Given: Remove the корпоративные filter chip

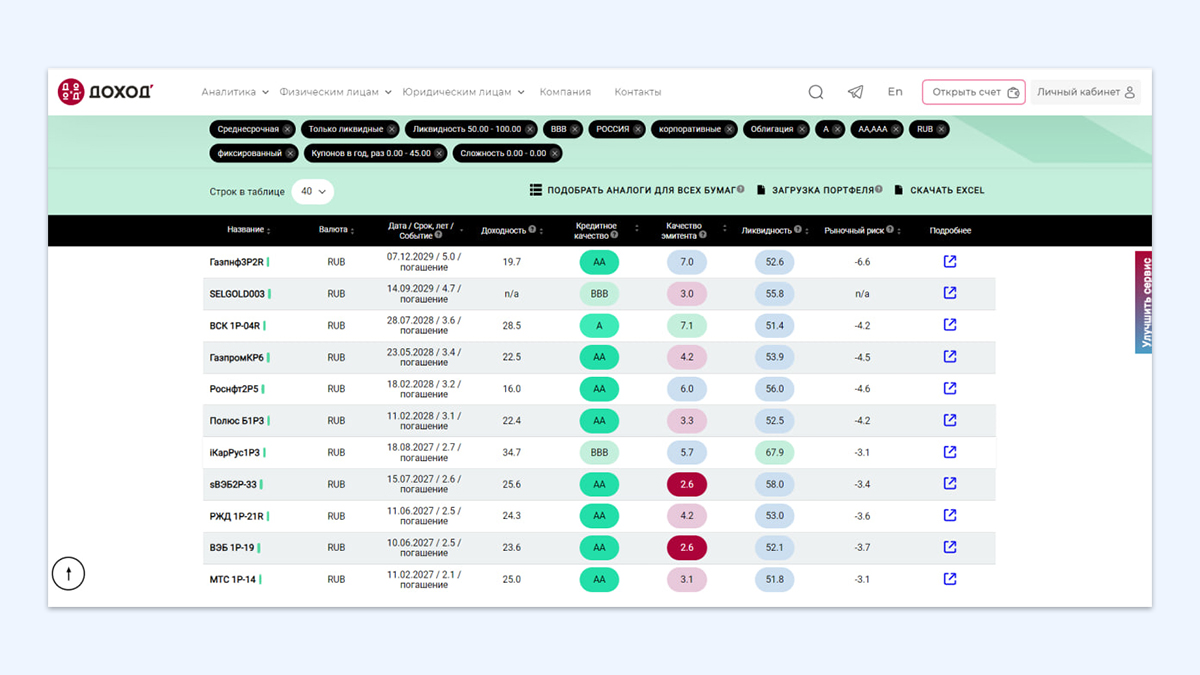Looking at the screenshot, I should coord(730,129).
